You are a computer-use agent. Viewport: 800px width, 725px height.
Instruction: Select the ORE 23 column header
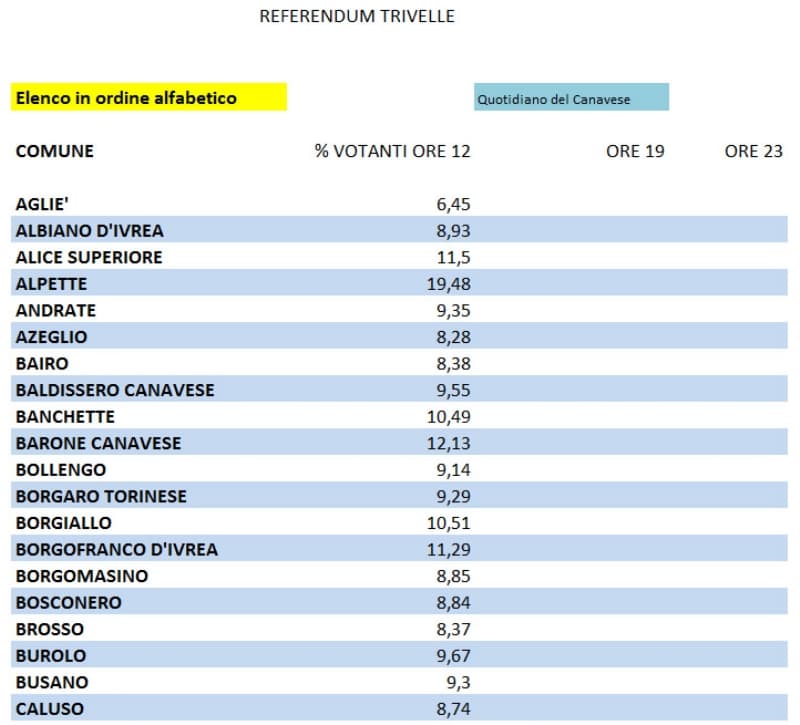click(753, 151)
